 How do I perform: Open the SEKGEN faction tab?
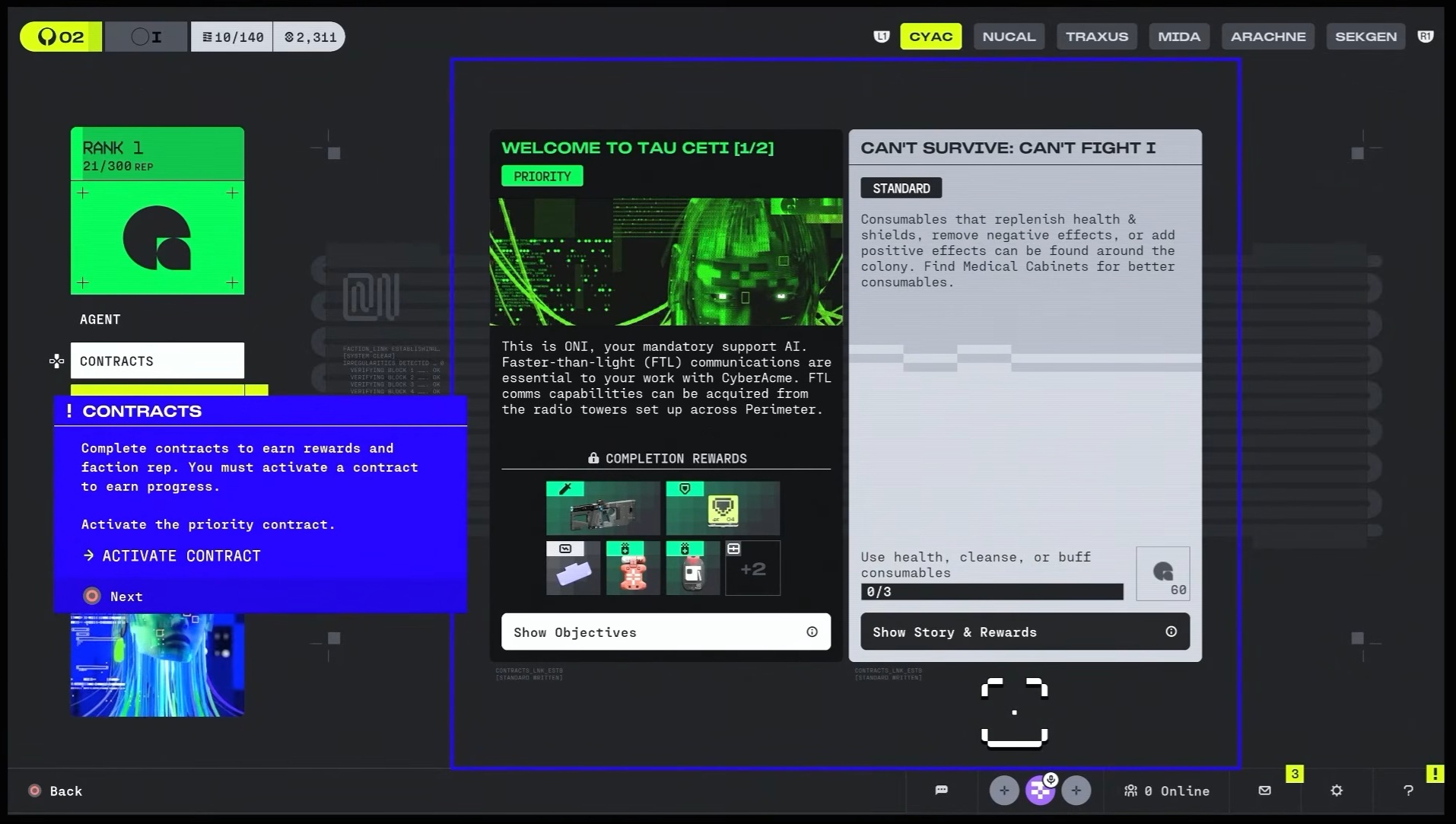click(x=1365, y=37)
